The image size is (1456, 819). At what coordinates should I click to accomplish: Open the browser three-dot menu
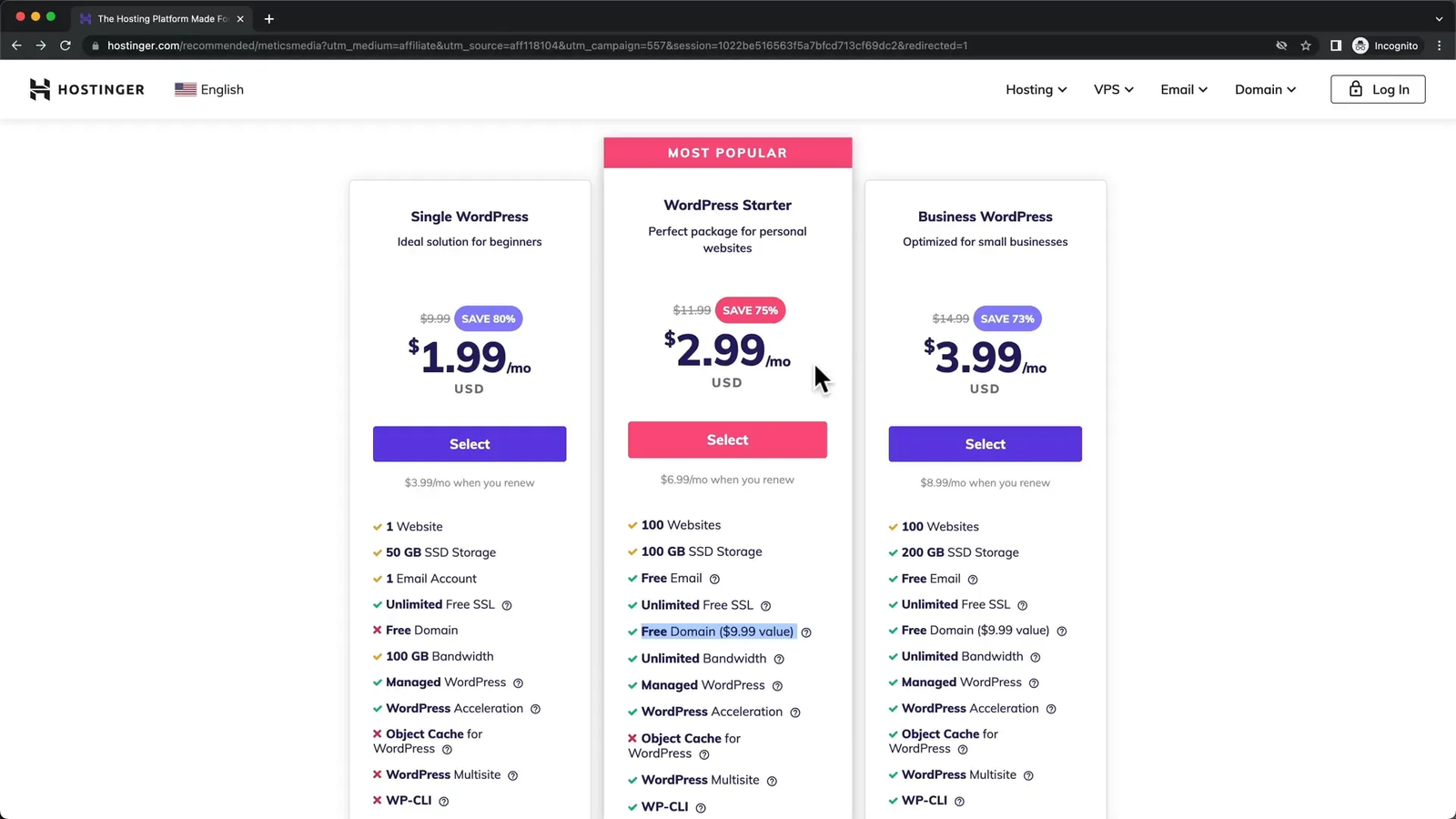click(x=1439, y=45)
